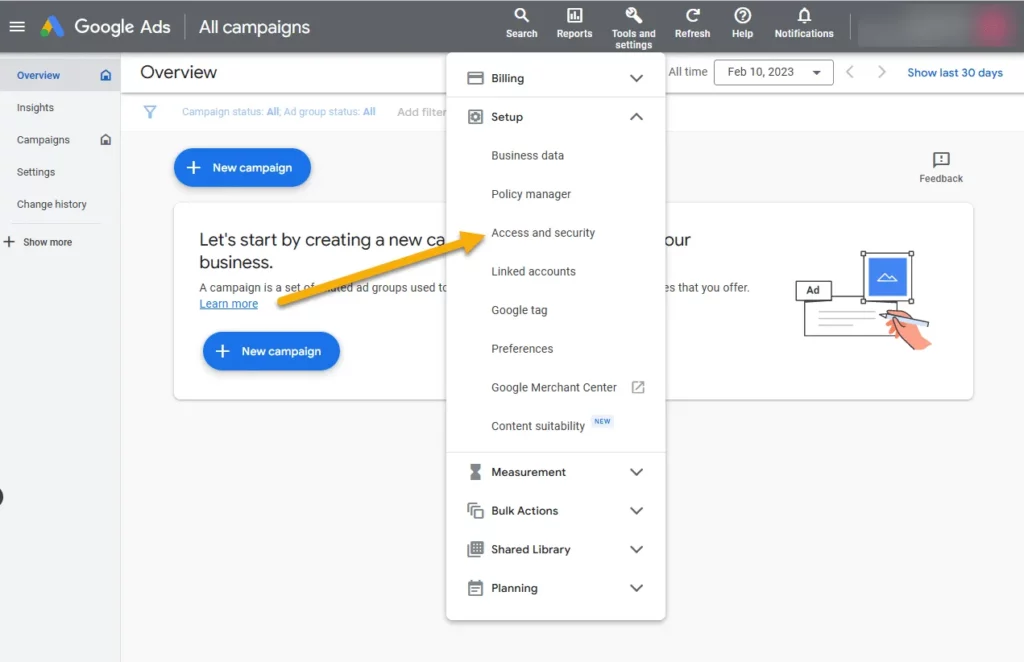Viewport: 1024px width, 662px height.
Task: Open the Feb 10, 2023 date dropdown
Action: coord(773,72)
